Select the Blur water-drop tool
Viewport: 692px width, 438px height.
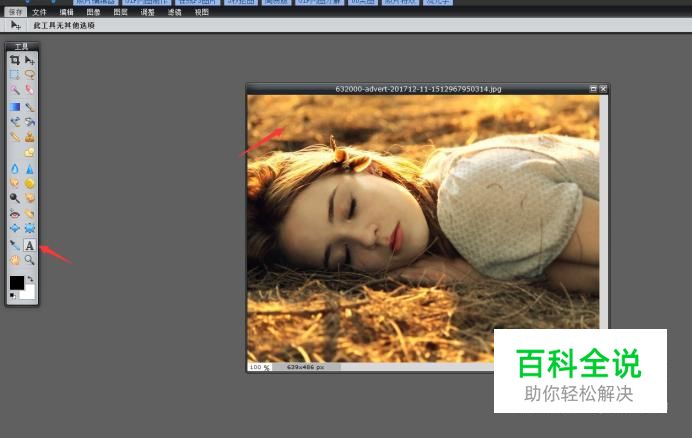click(x=15, y=169)
